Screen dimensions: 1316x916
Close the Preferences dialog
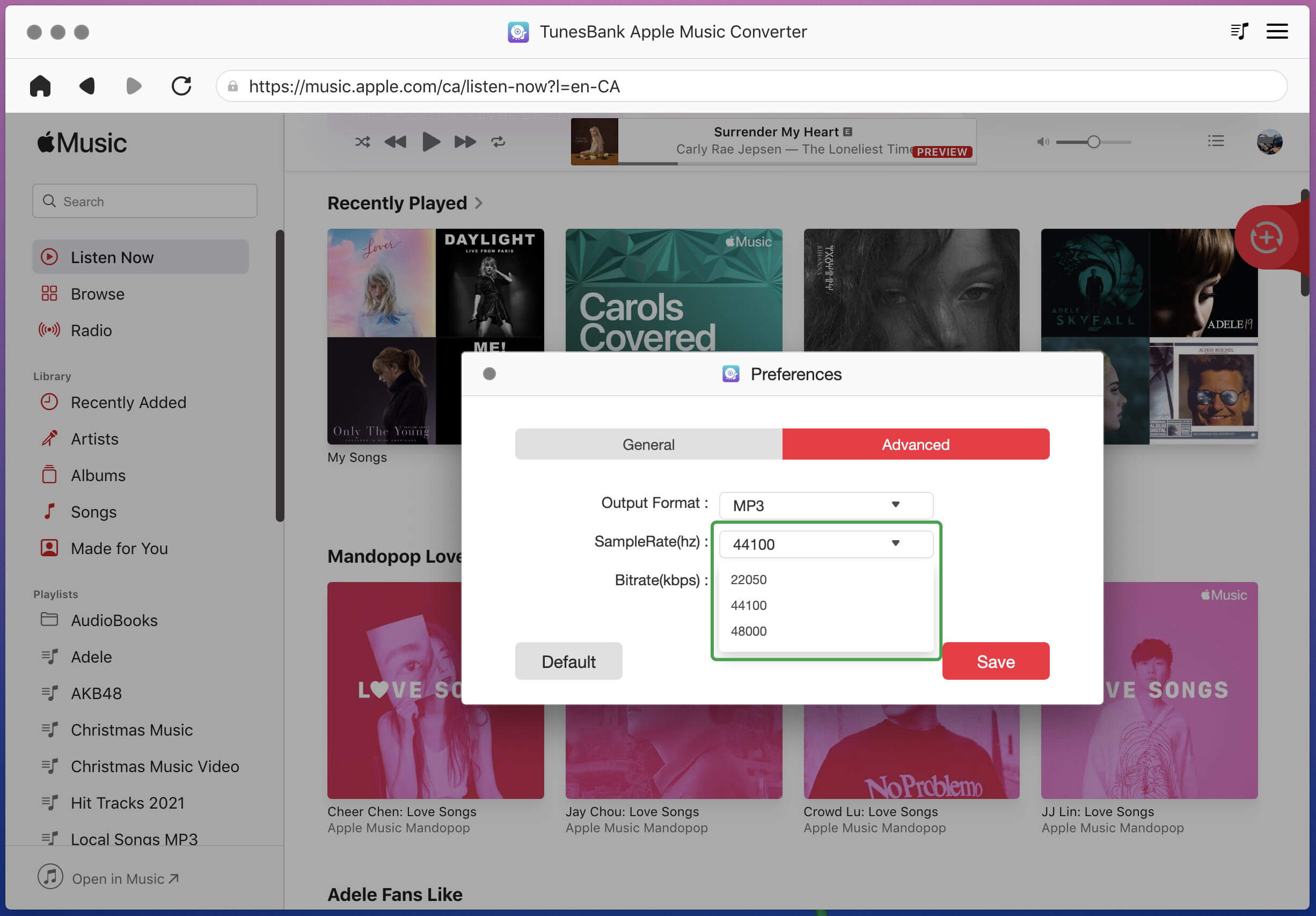point(489,374)
